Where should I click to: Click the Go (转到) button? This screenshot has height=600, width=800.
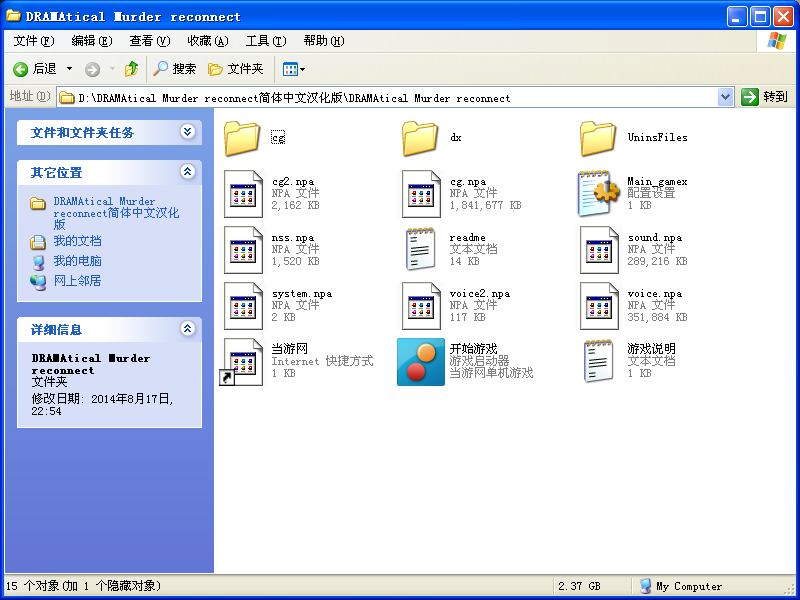(764, 97)
